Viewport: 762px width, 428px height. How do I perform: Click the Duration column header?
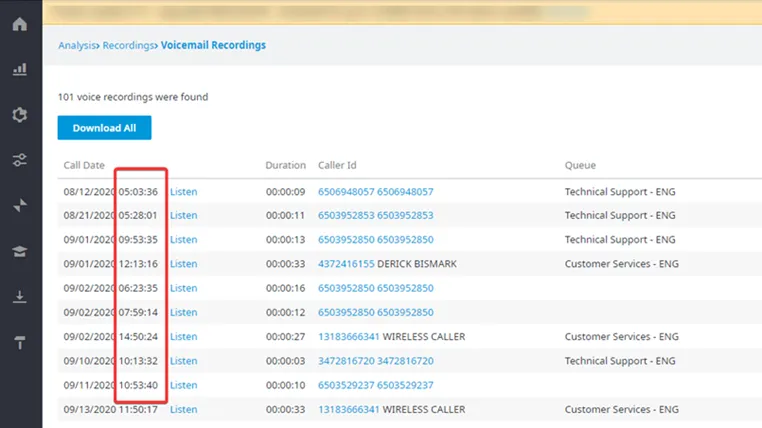click(286, 165)
